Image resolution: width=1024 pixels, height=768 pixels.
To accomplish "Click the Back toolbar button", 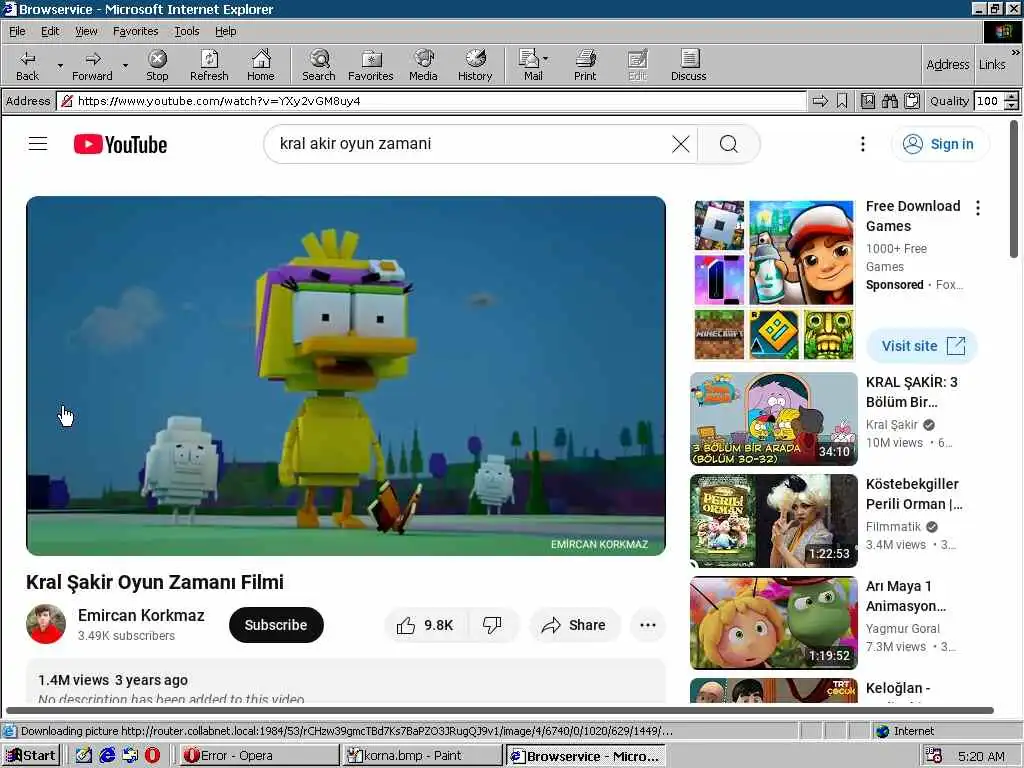I will [27, 65].
